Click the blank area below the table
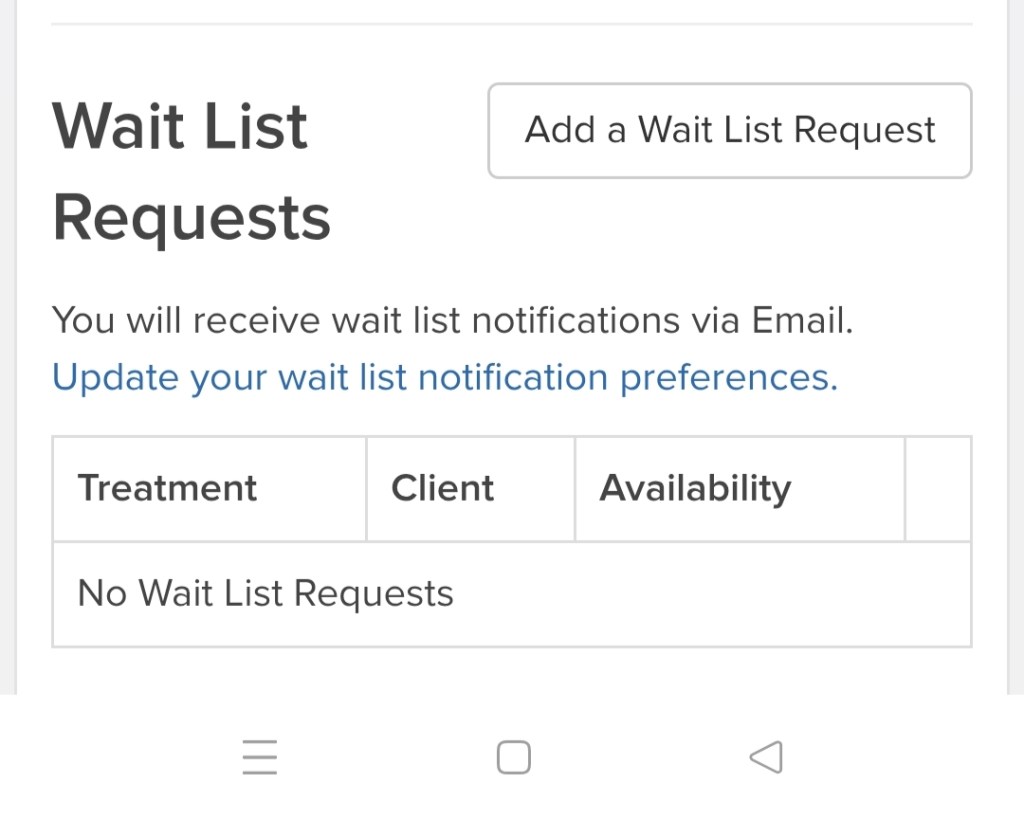 coord(511,670)
